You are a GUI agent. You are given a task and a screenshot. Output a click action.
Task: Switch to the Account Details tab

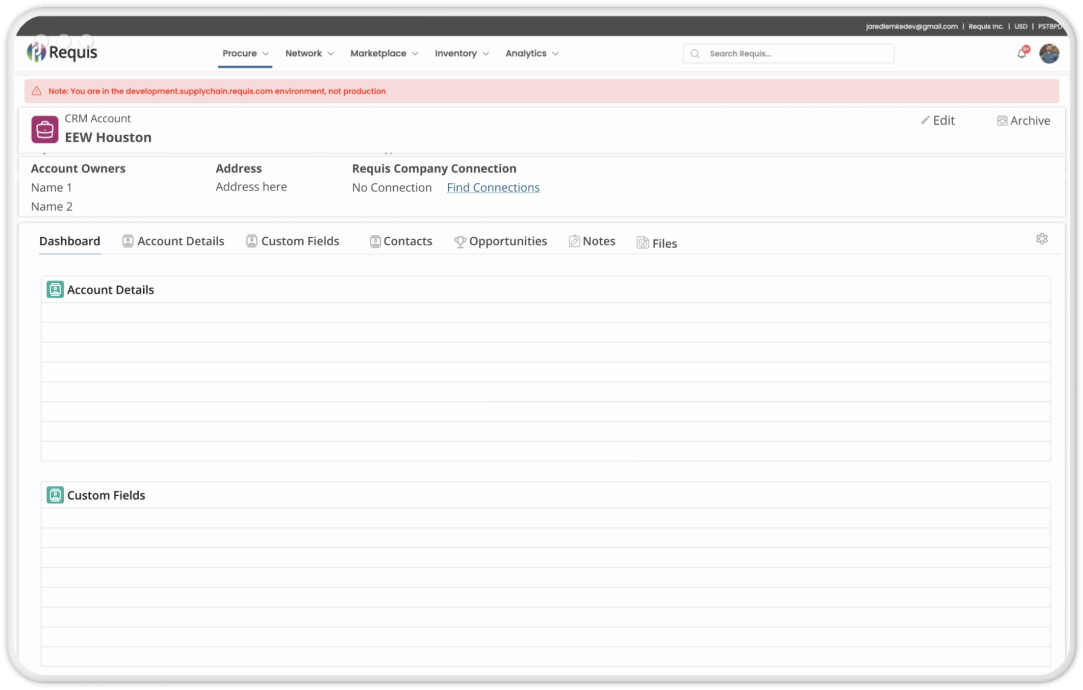[173, 241]
